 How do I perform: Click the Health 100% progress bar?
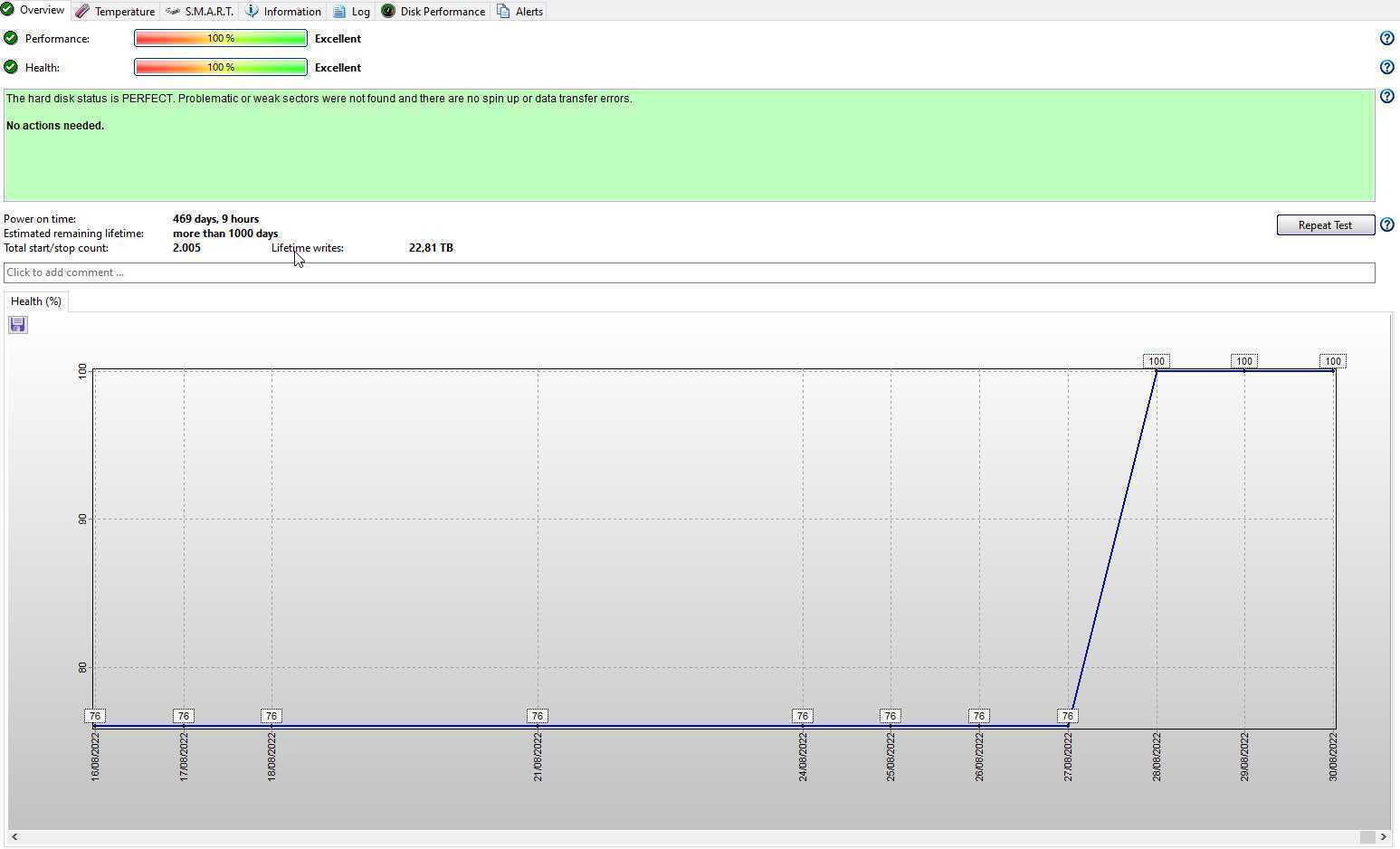pos(221,67)
